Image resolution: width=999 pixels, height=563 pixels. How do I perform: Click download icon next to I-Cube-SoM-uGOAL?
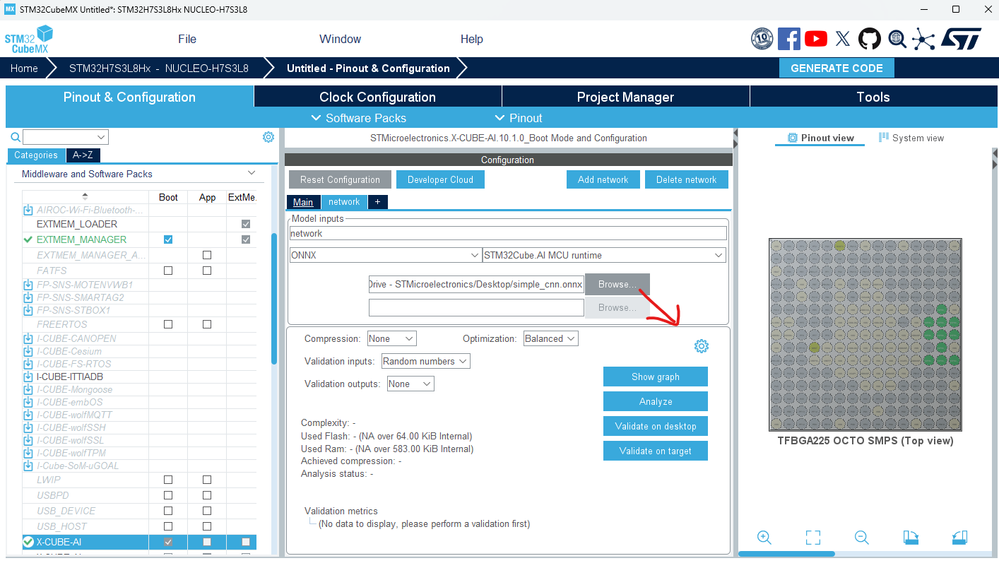pyautogui.click(x=28, y=466)
